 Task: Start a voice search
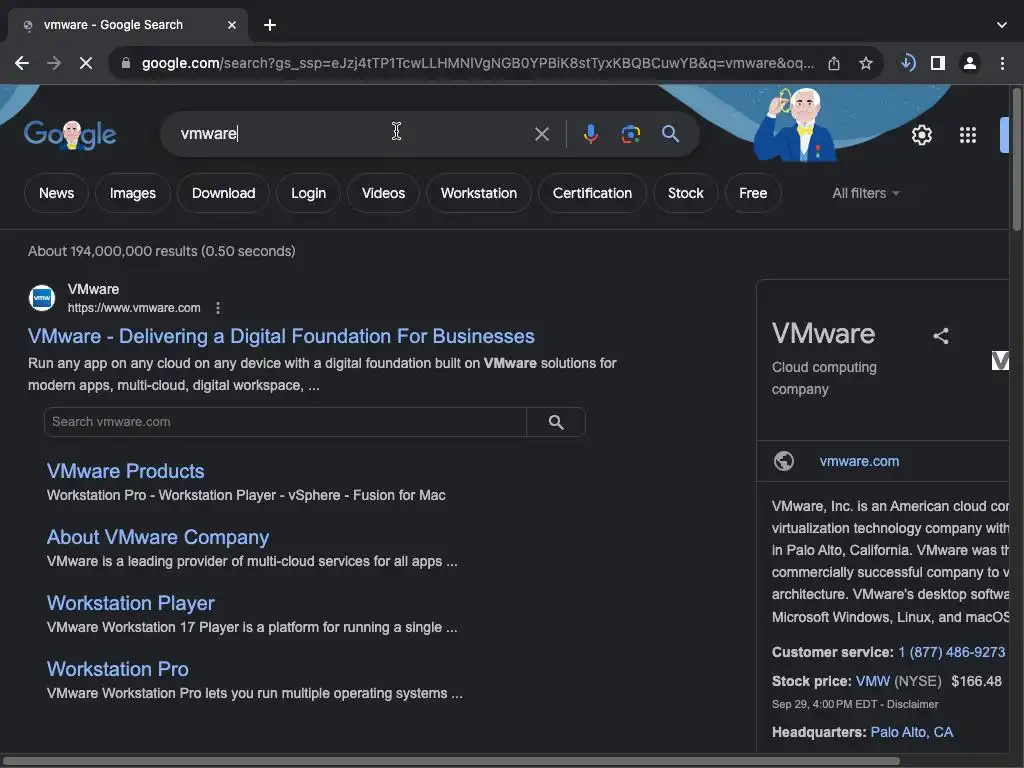tap(590, 134)
